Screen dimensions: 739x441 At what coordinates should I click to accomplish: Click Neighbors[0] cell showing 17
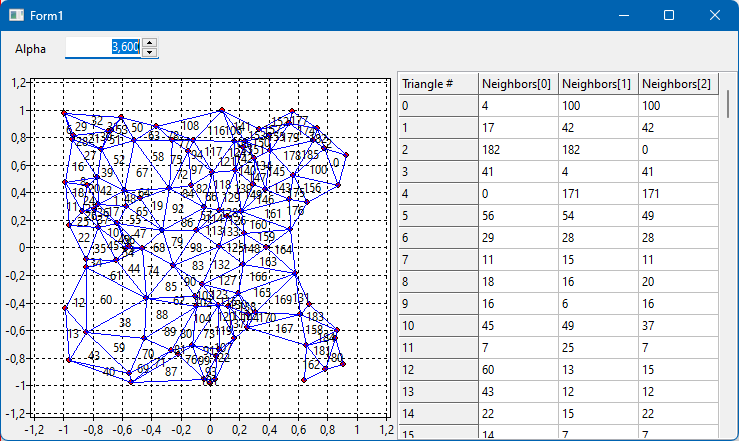[x=518, y=128]
